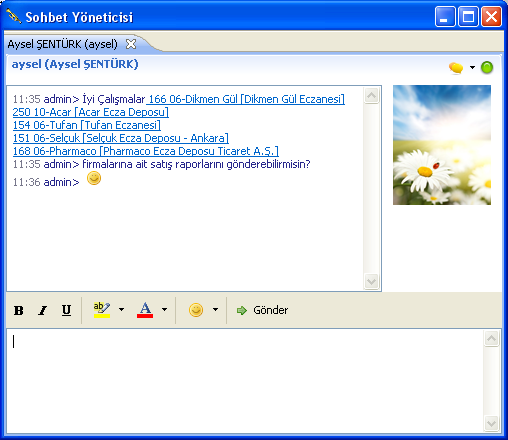Screen dimensions: 508x440
Task: Open the 168 06-Pharmaco Ecza Deposu link
Action: tap(146, 151)
